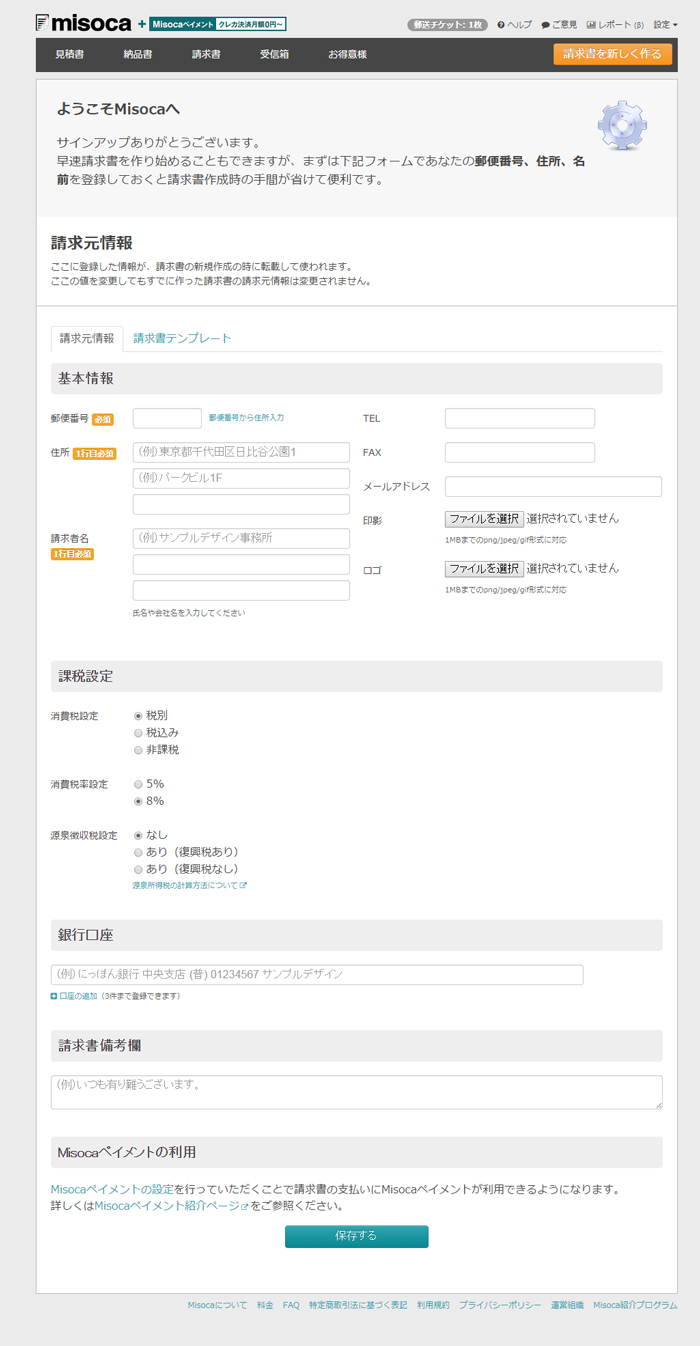The image size is (700, 1346).
Task: Focus the 請求書備考欄 textarea
Action: pos(357,1092)
